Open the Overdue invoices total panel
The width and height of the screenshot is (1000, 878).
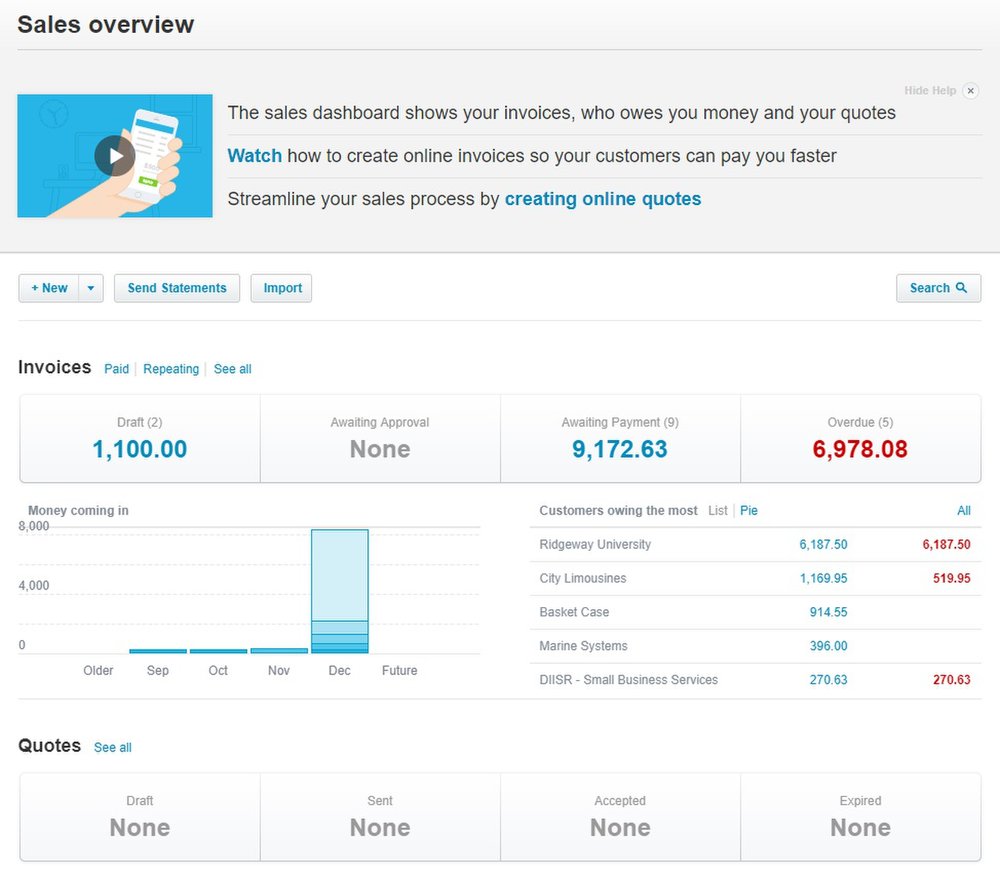(x=860, y=438)
